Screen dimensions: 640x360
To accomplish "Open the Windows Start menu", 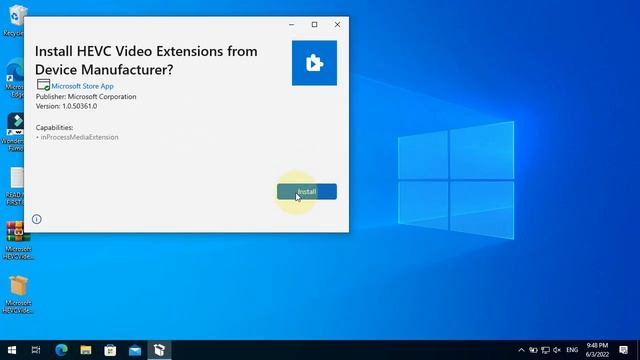I will [12, 350].
